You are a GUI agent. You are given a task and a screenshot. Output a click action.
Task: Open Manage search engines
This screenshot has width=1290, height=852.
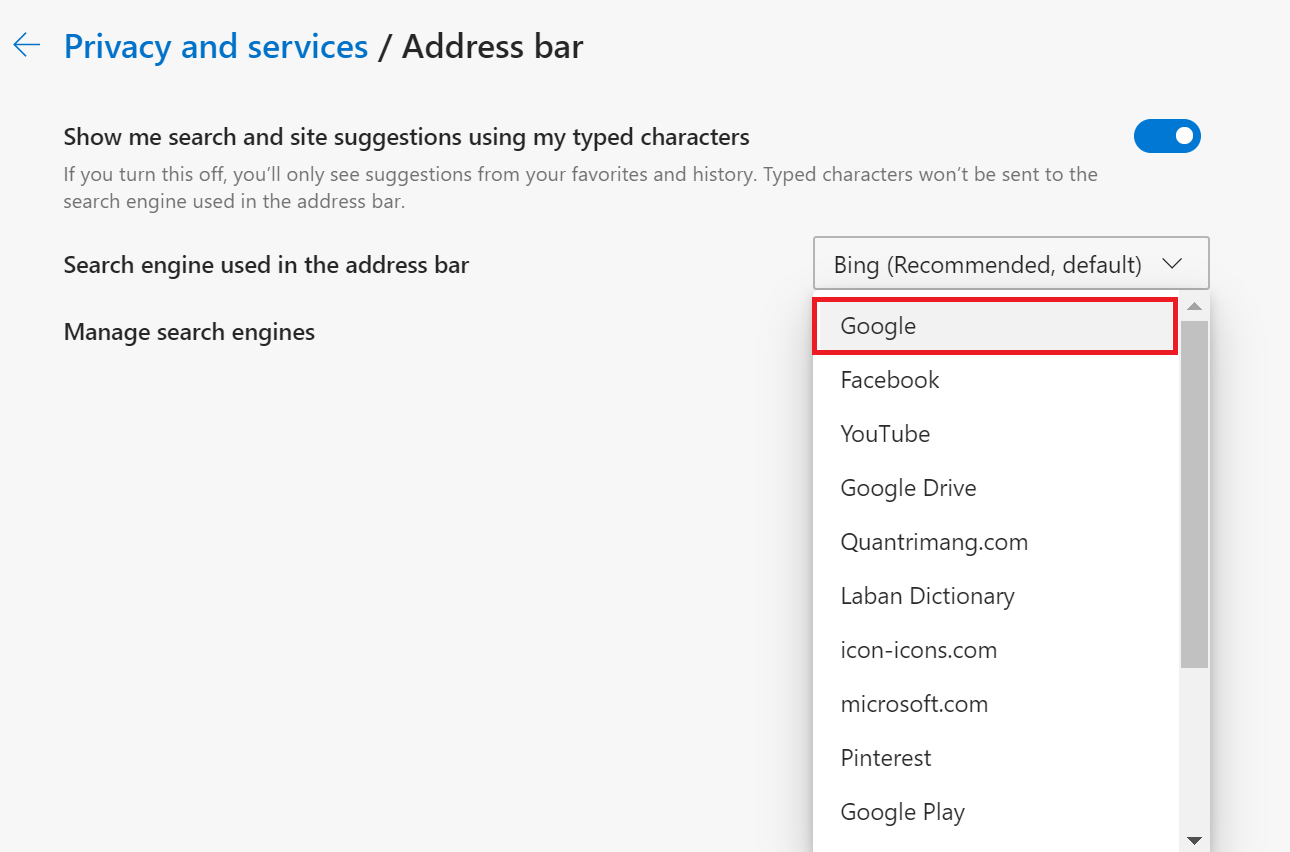[x=189, y=331]
